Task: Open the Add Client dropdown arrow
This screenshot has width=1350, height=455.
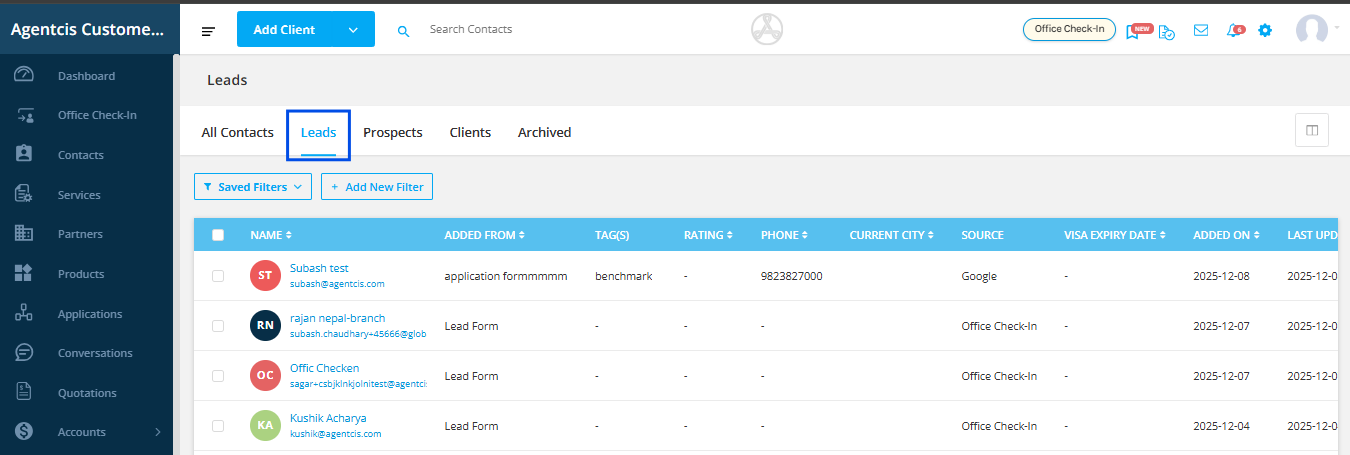Action: coord(353,30)
